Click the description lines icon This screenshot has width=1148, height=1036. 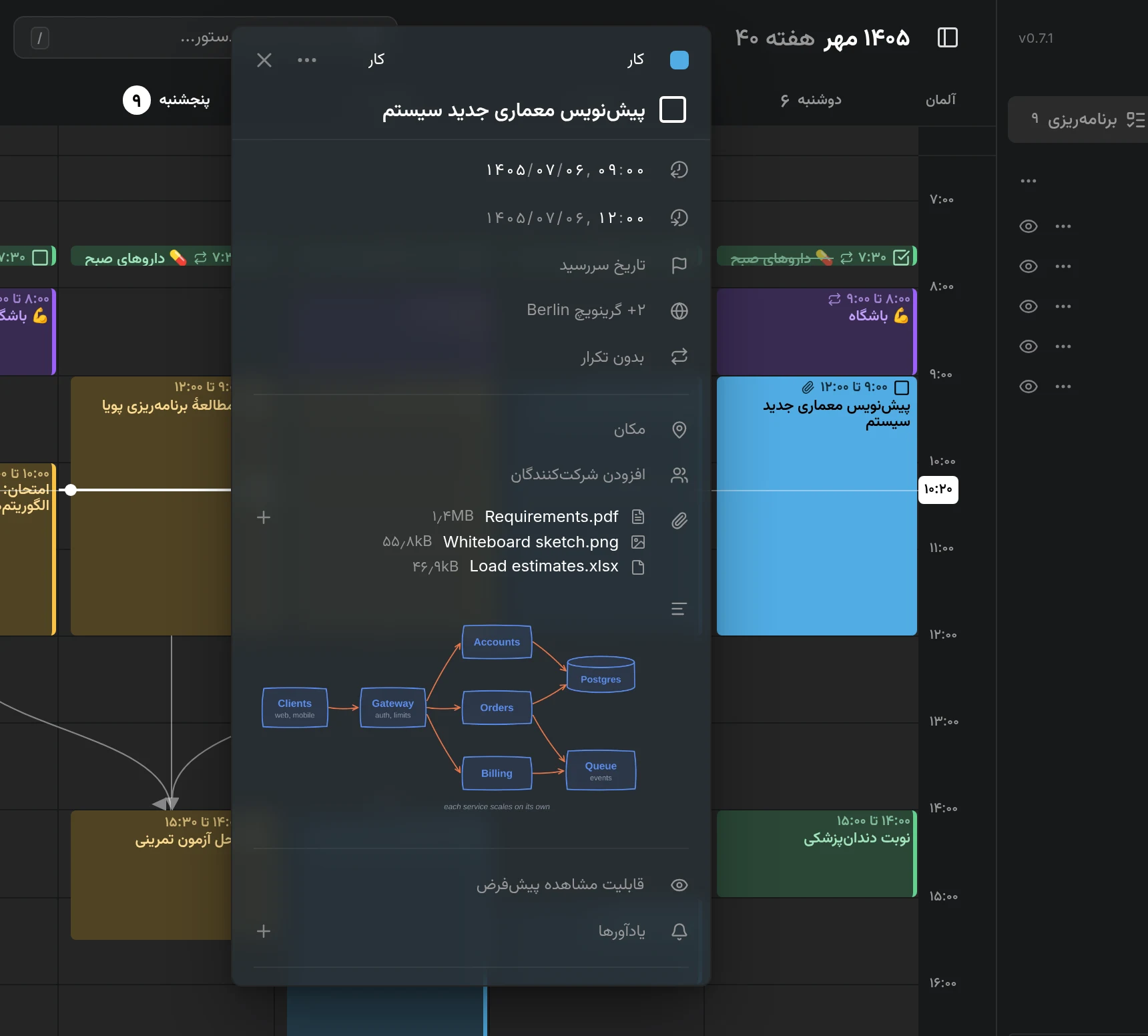pos(679,609)
